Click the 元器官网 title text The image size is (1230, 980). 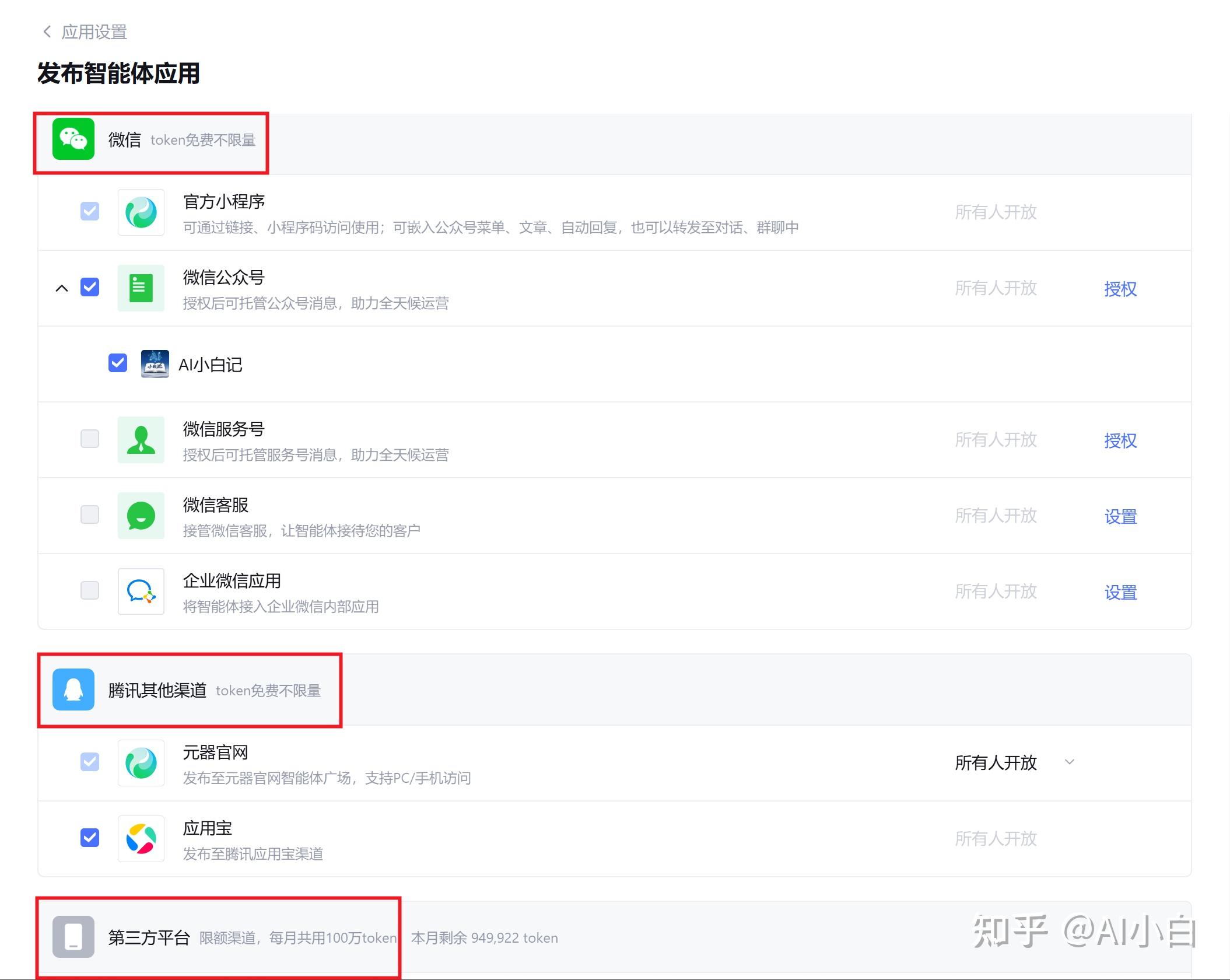tap(216, 752)
